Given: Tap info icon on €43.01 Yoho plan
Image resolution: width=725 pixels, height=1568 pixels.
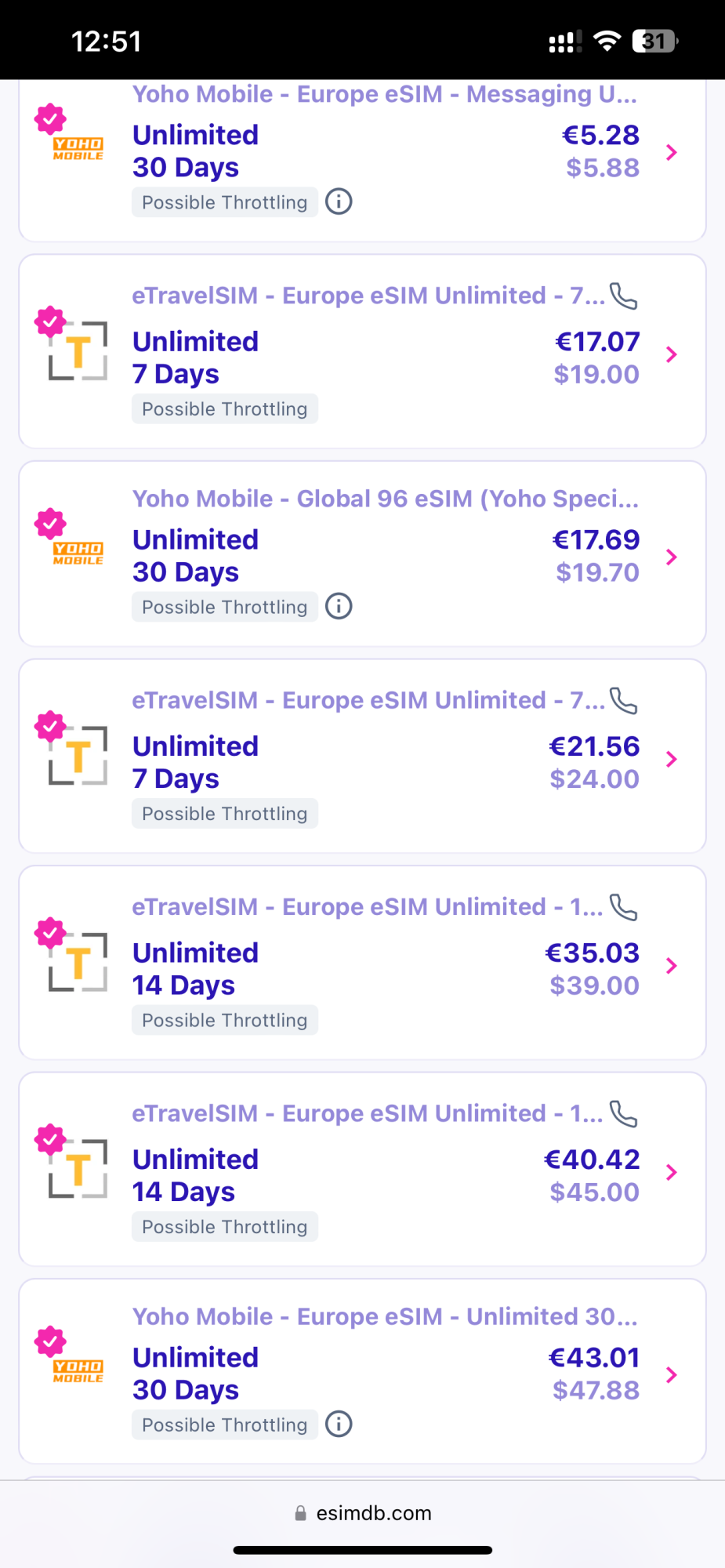Looking at the screenshot, I should coord(339,1425).
